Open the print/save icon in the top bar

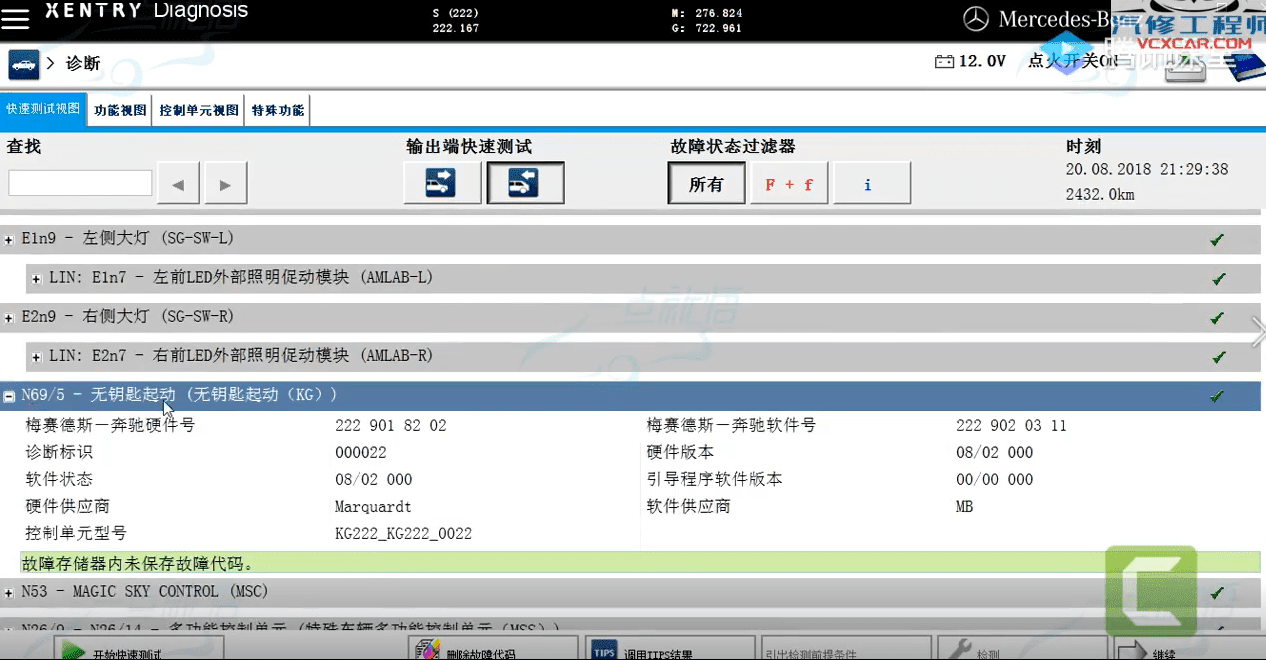coord(1184,66)
